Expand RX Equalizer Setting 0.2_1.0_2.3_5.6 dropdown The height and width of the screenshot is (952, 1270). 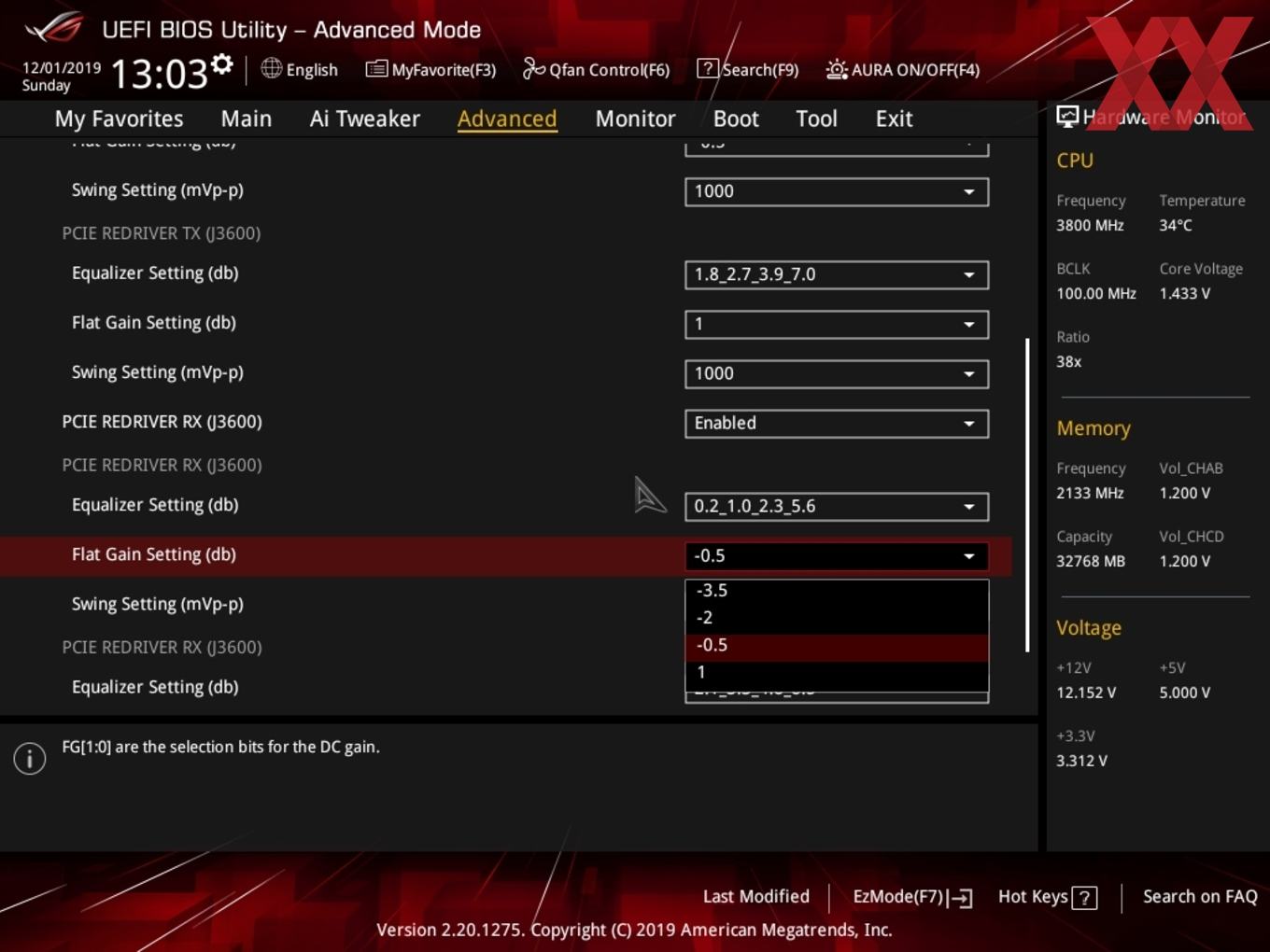coord(837,506)
